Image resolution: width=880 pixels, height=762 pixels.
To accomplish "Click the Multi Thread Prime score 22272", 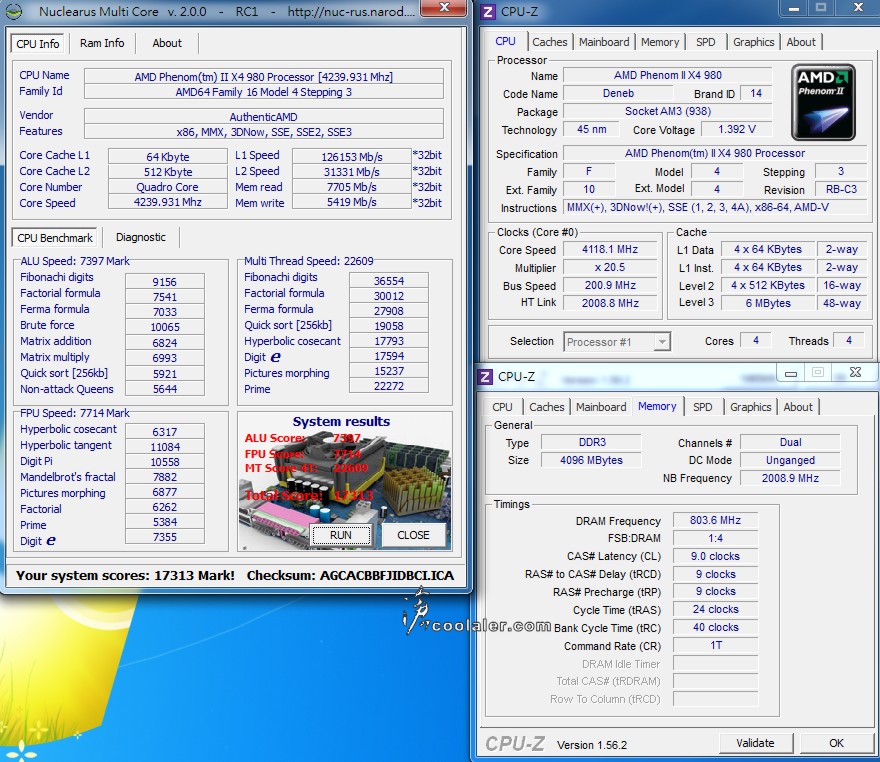I will click(388, 386).
